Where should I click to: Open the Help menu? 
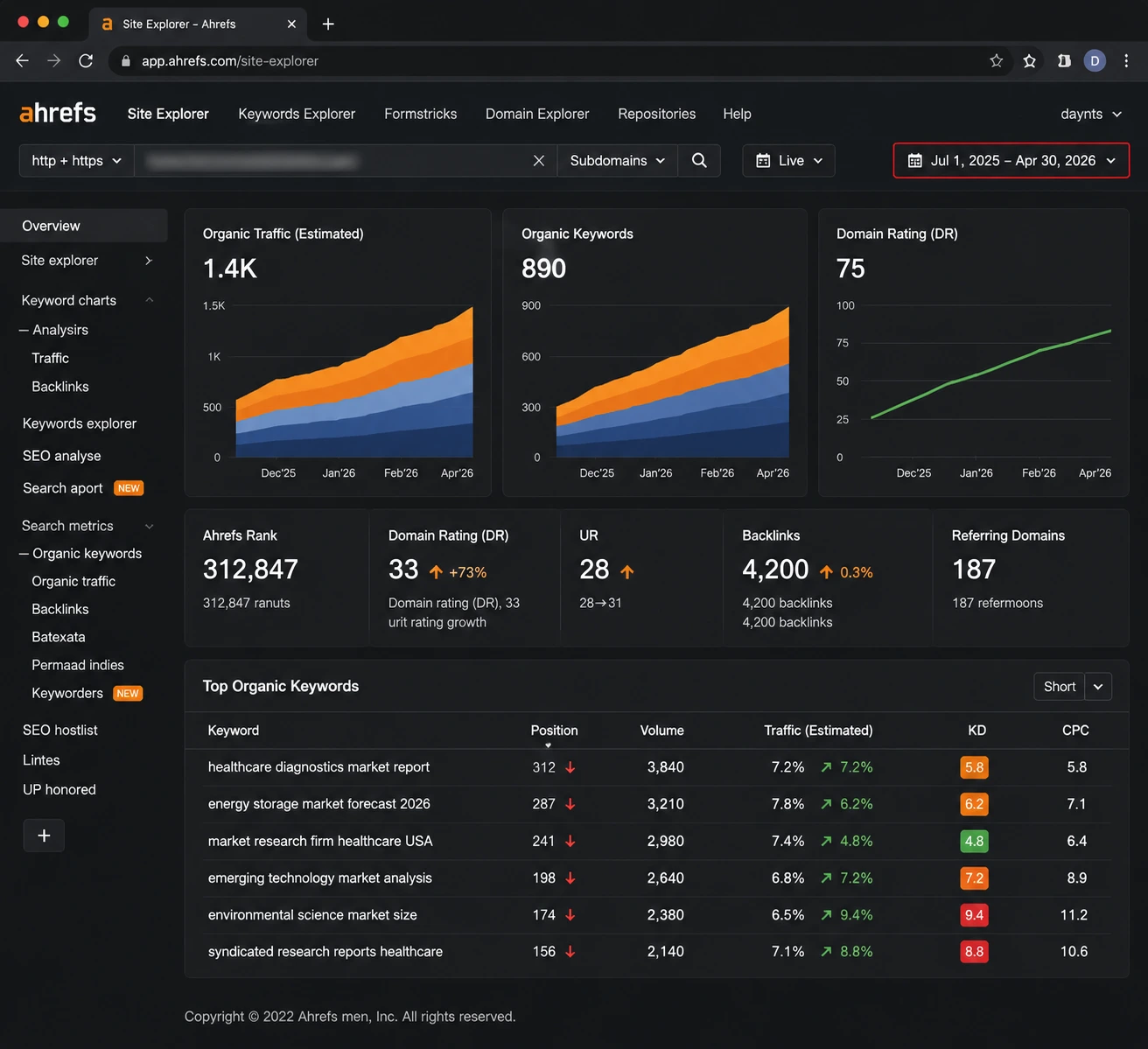[737, 114]
